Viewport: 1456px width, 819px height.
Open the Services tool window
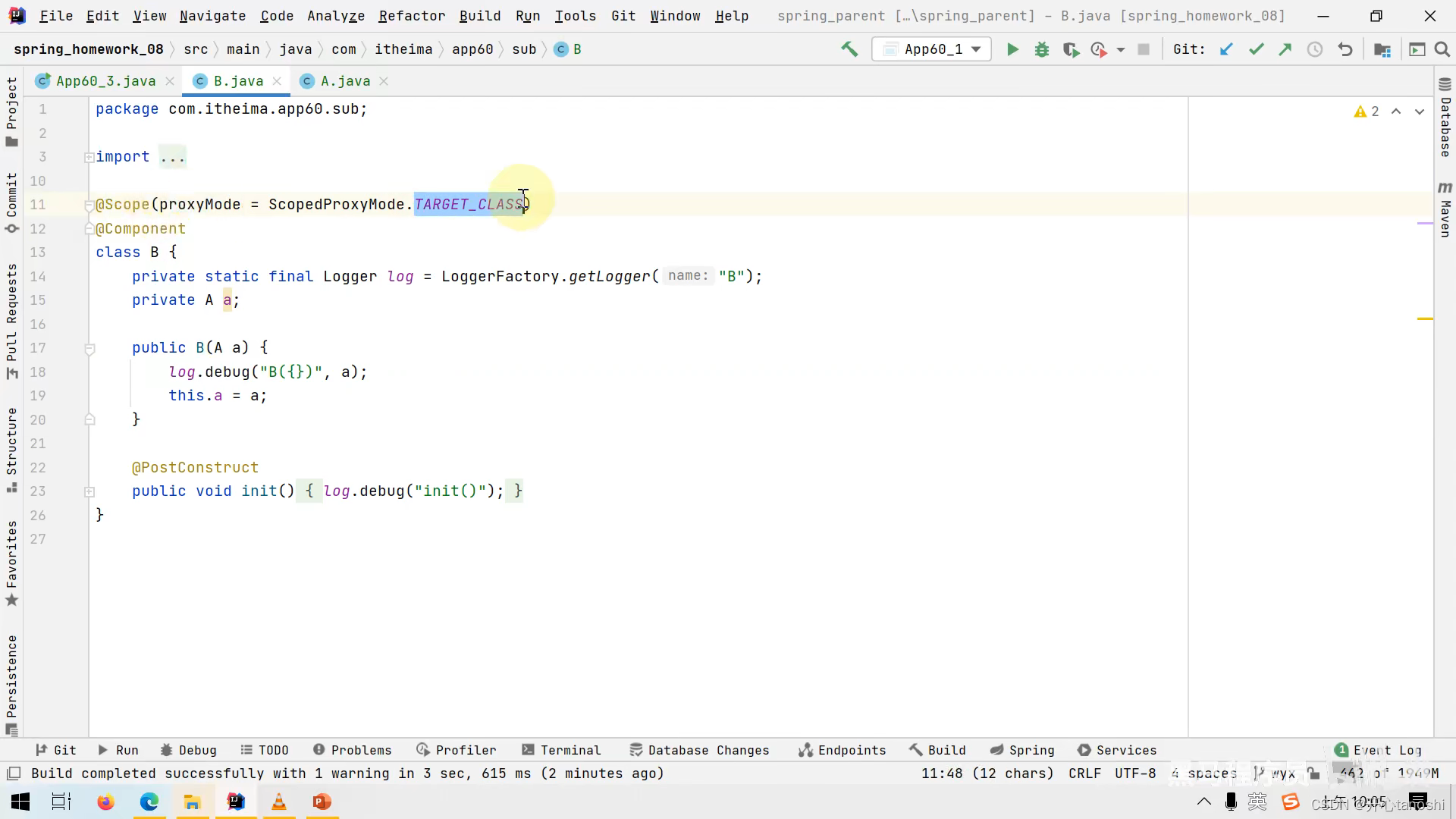pos(1117,750)
